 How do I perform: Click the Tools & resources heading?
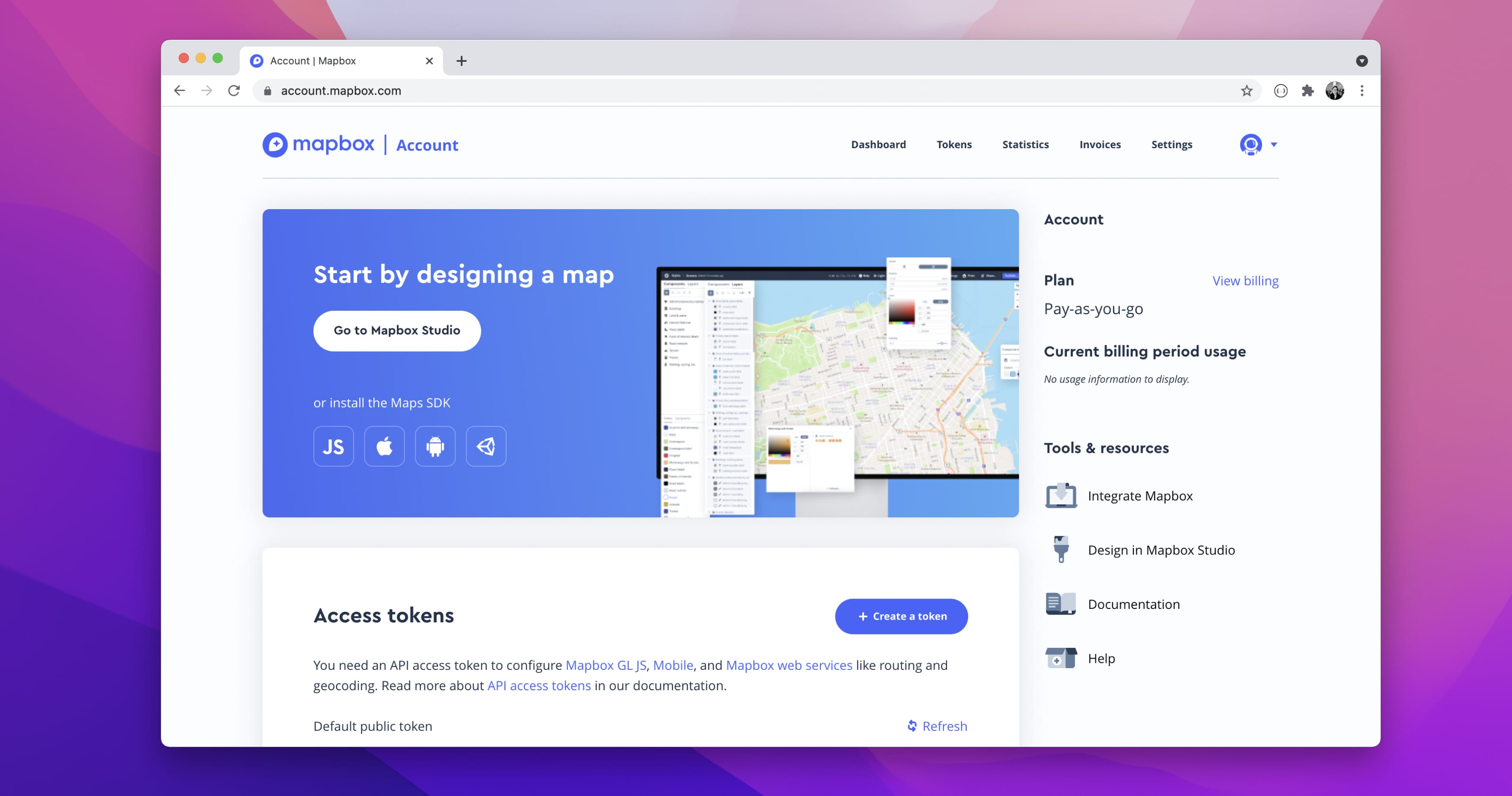[x=1106, y=448]
